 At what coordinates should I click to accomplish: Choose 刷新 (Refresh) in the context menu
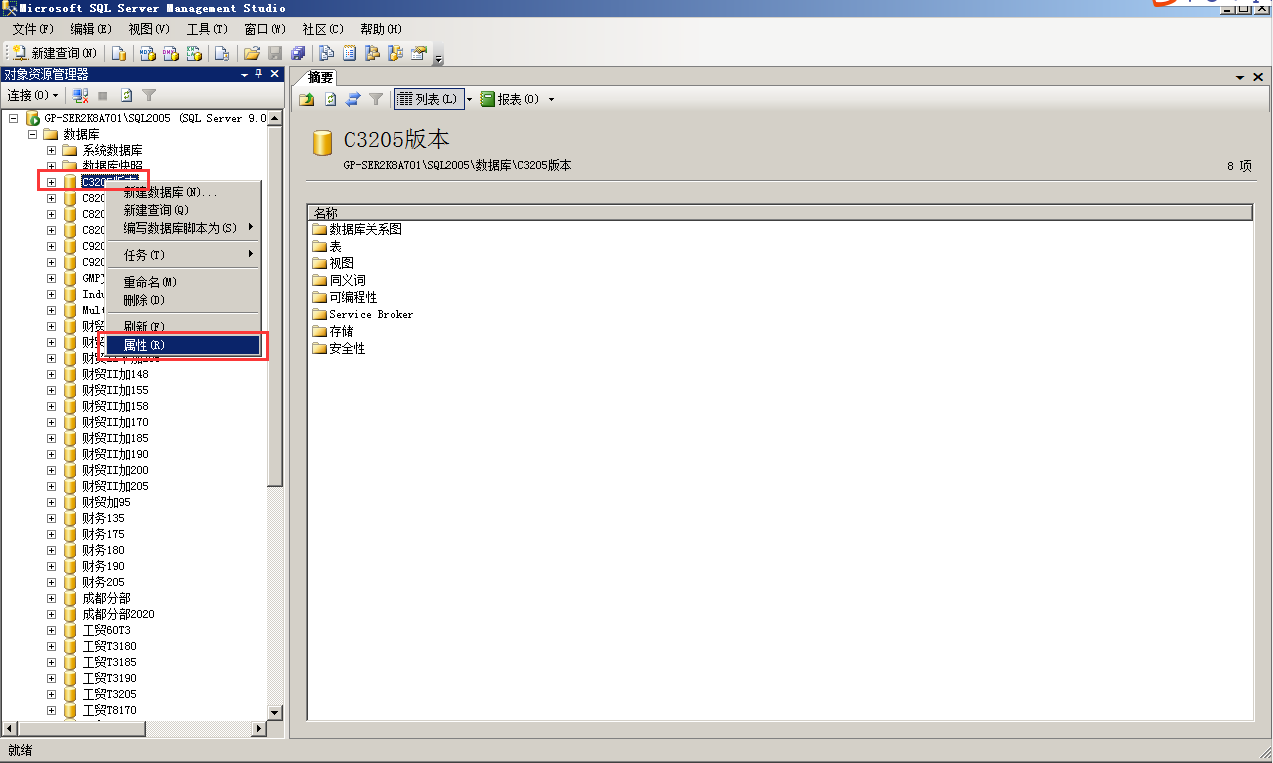pyautogui.click(x=185, y=327)
